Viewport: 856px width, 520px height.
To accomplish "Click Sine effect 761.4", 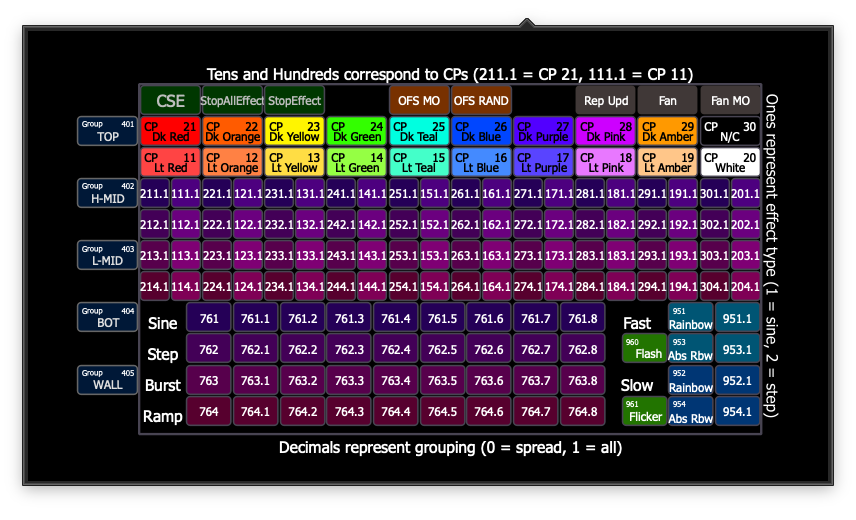I will click(395, 318).
